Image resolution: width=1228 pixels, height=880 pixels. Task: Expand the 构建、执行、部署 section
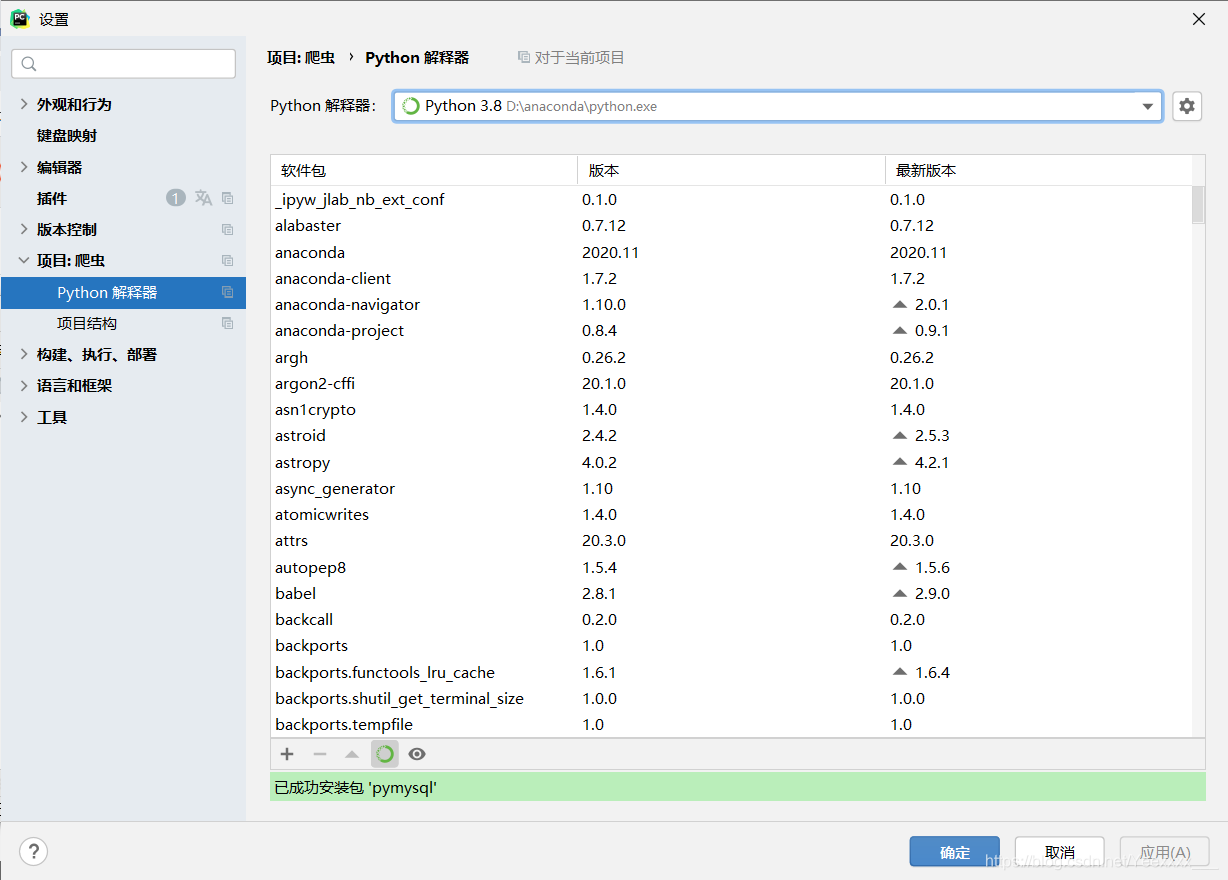point(24,354)
